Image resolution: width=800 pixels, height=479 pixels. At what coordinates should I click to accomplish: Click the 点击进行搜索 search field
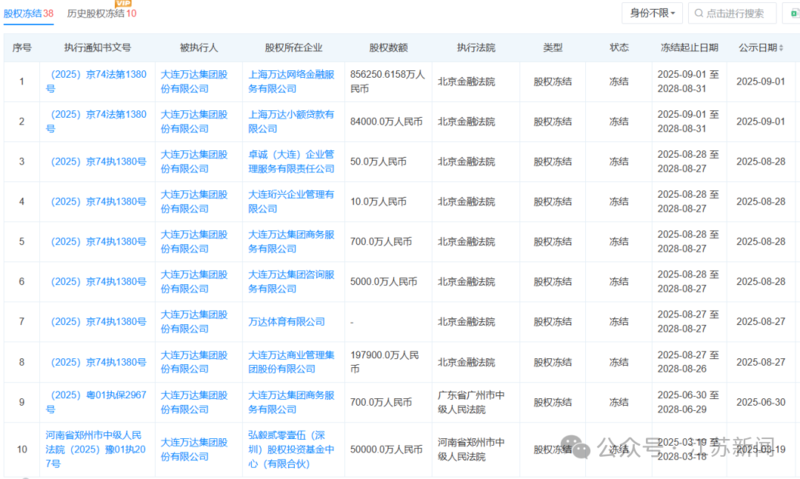pyautogui.click(x=733, y=13)
